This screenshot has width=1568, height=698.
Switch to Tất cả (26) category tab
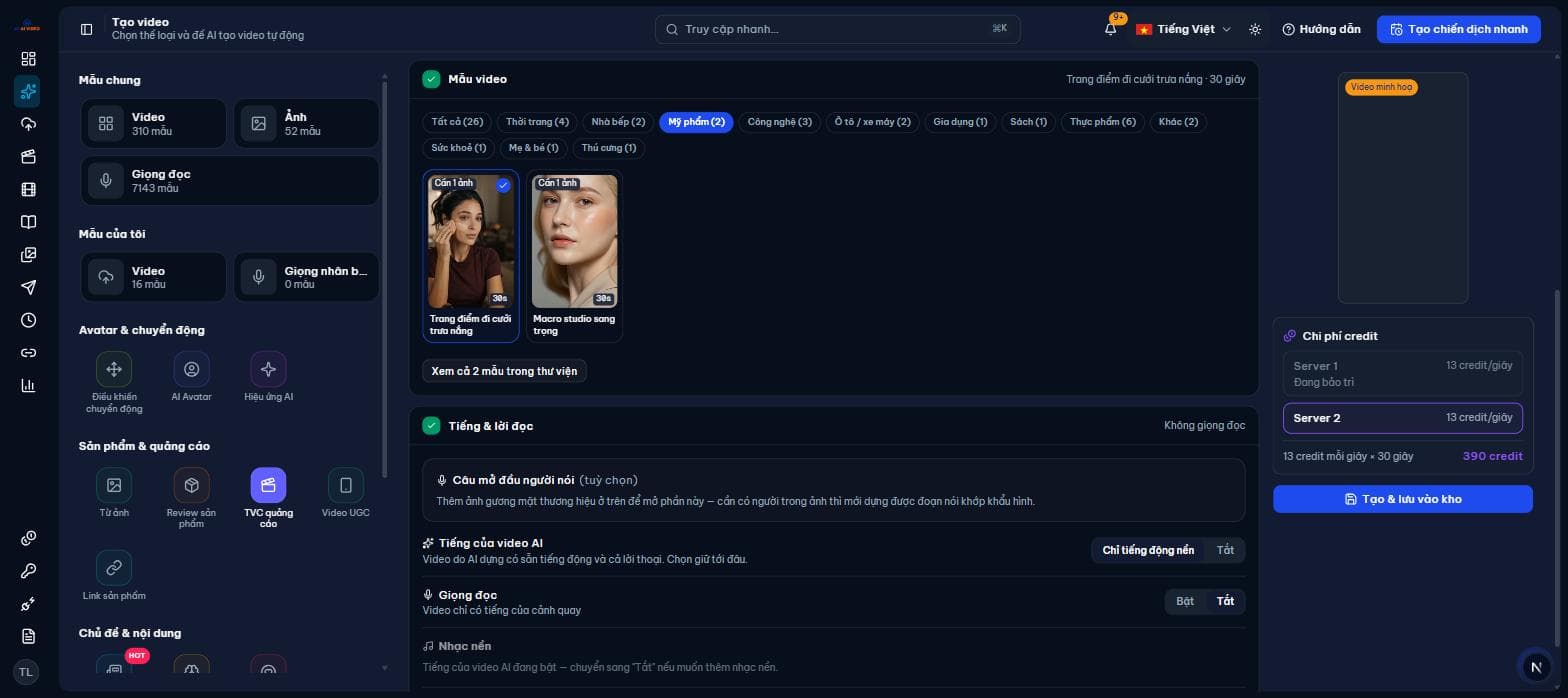tap(457, 122)
